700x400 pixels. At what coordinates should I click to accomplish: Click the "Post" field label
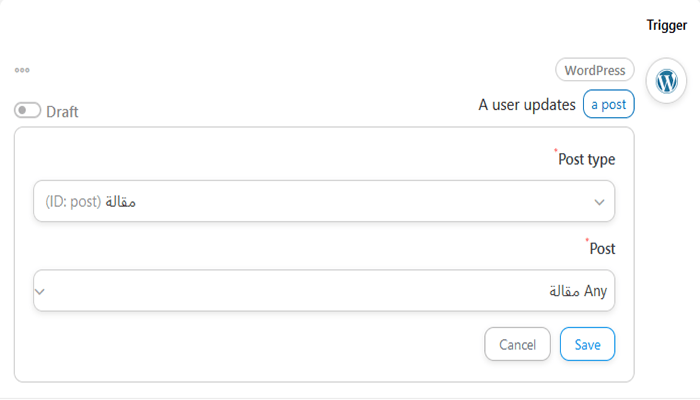click(603, 248)
